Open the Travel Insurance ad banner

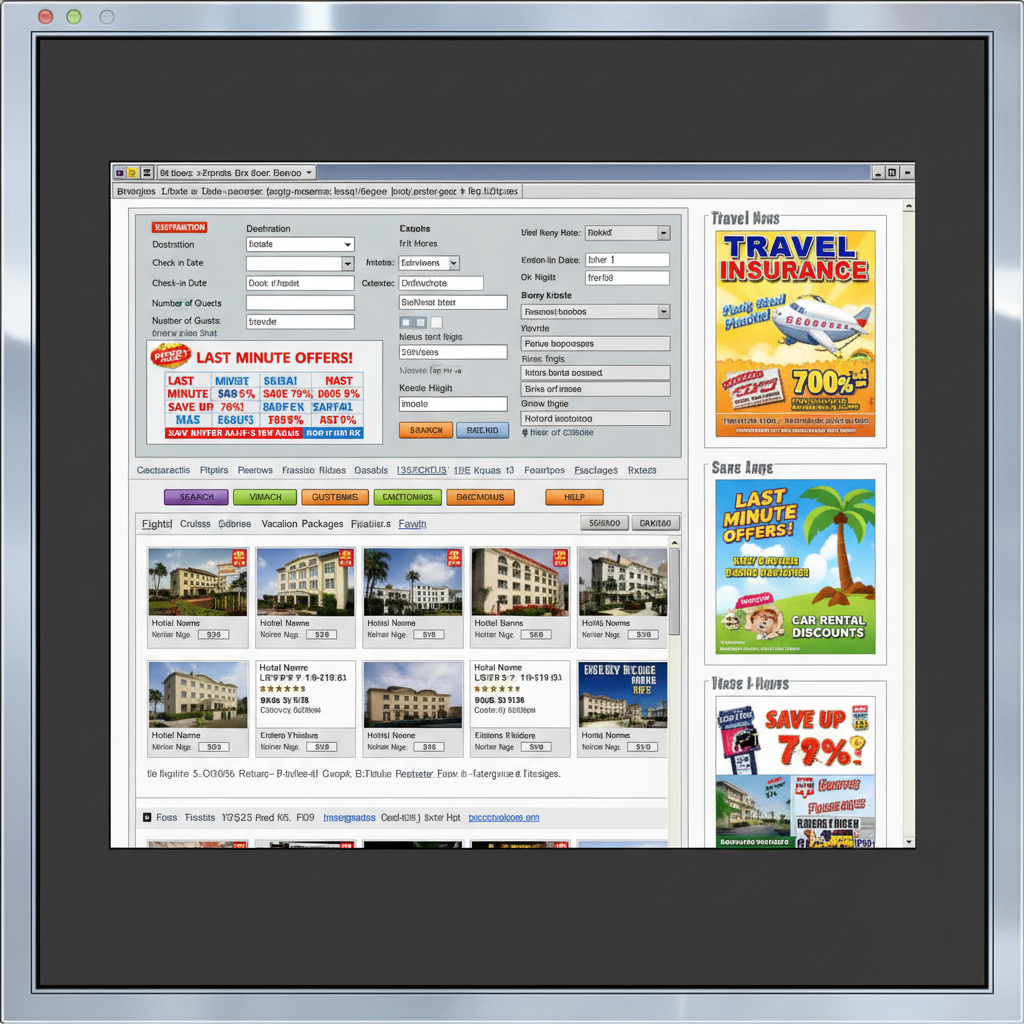coord(795,334)
